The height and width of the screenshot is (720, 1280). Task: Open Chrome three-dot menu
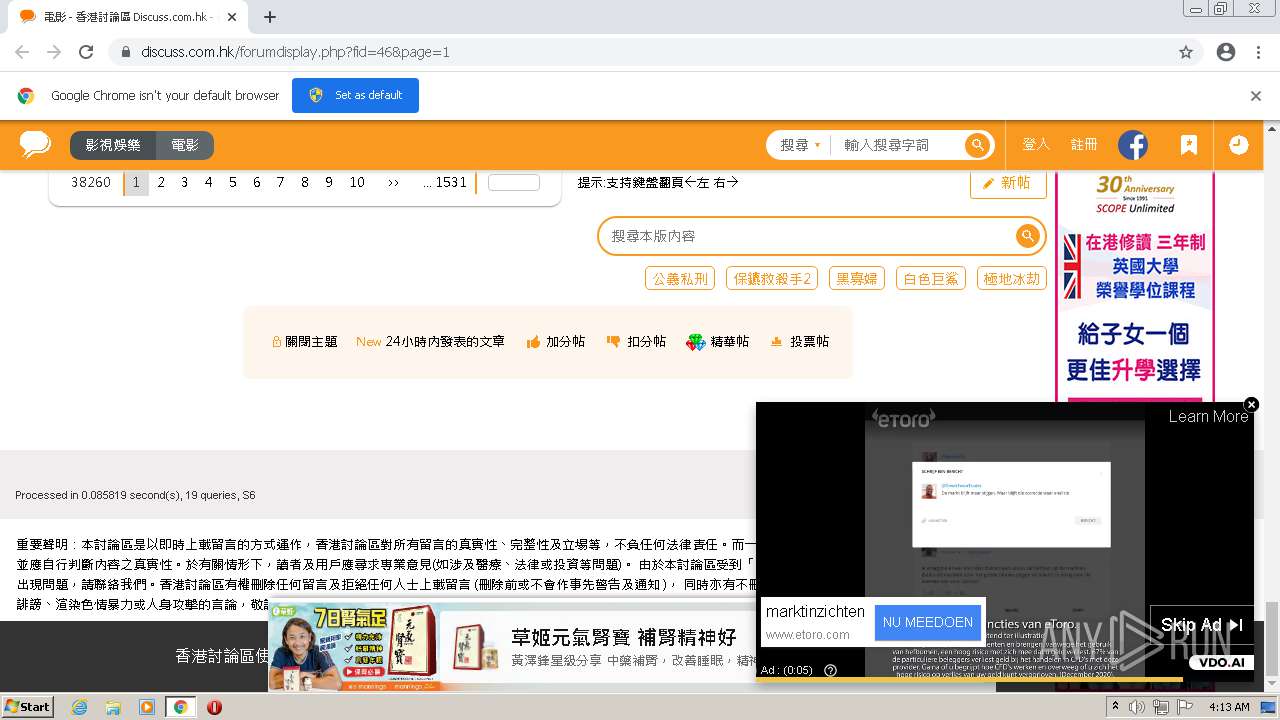click(1258, 52)
